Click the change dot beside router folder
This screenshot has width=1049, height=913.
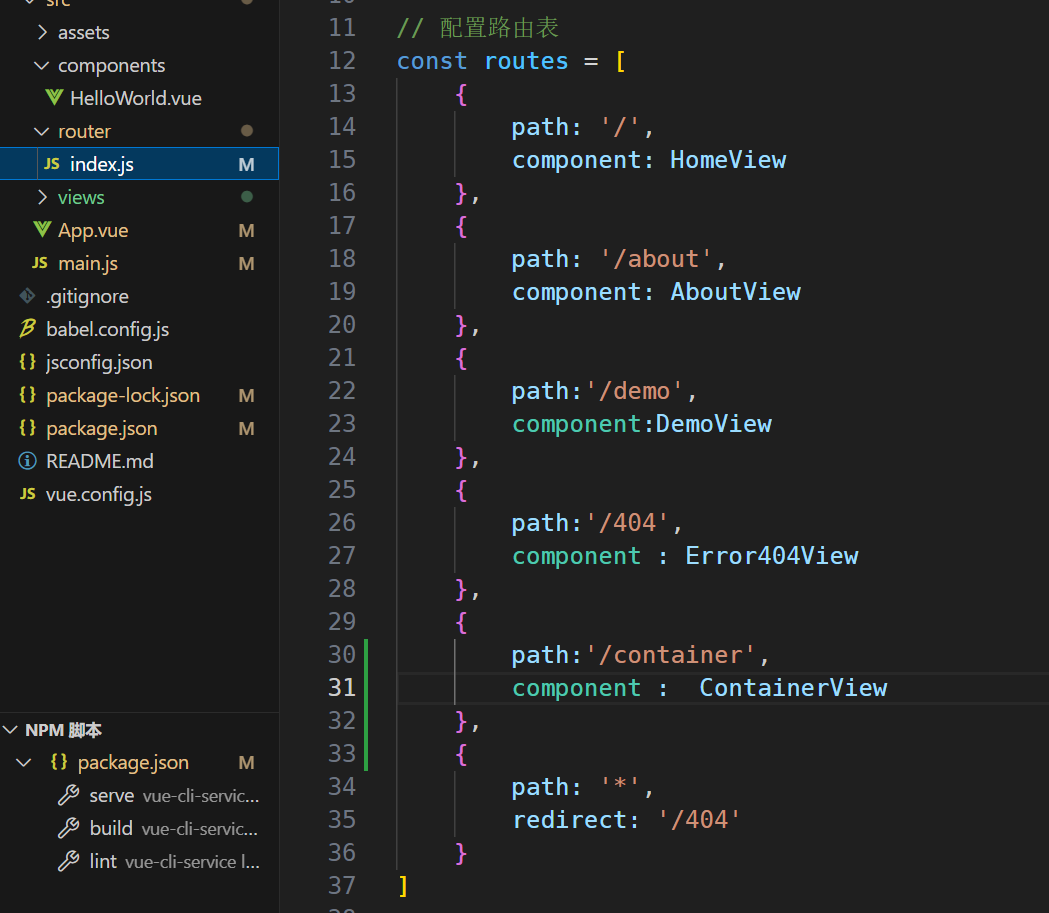247,130
